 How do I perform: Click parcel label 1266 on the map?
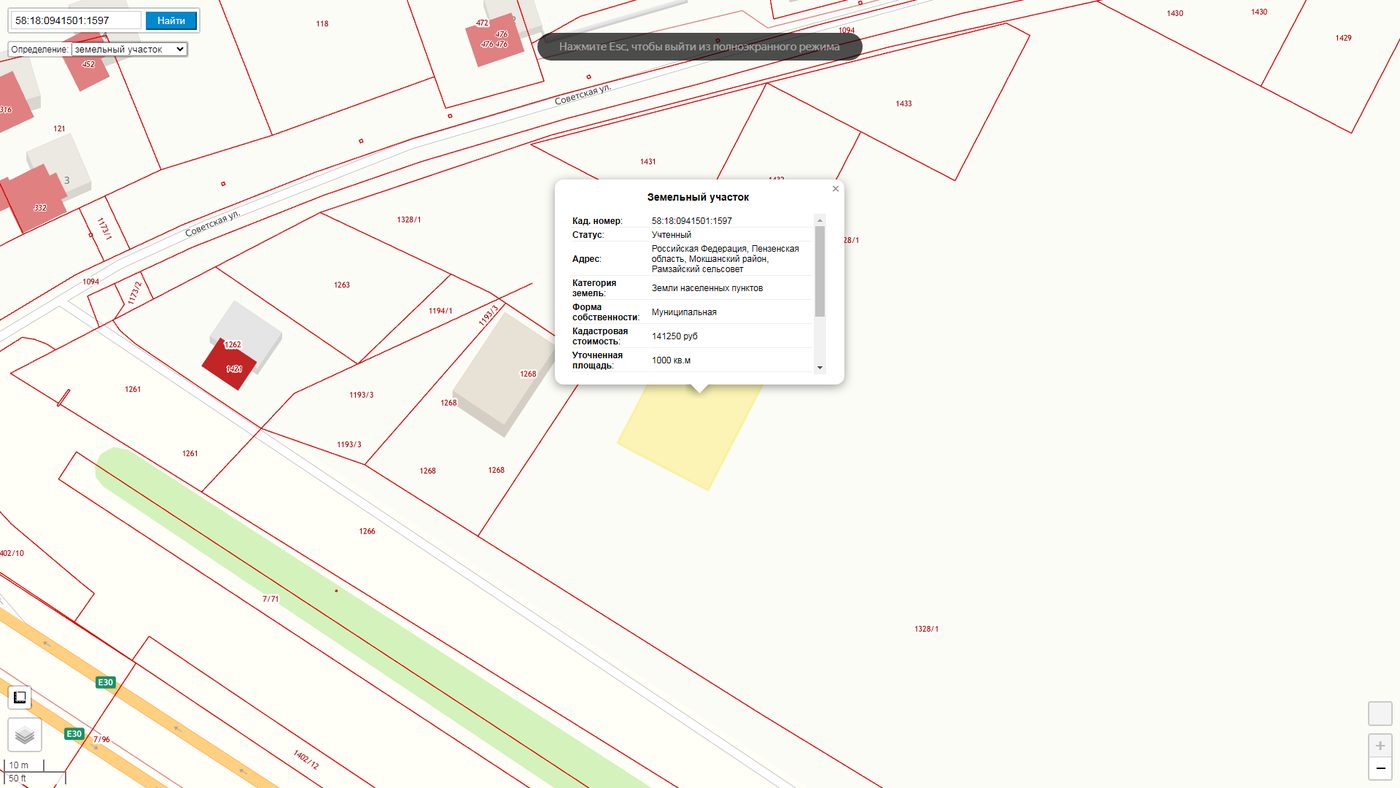click(367, 532)
